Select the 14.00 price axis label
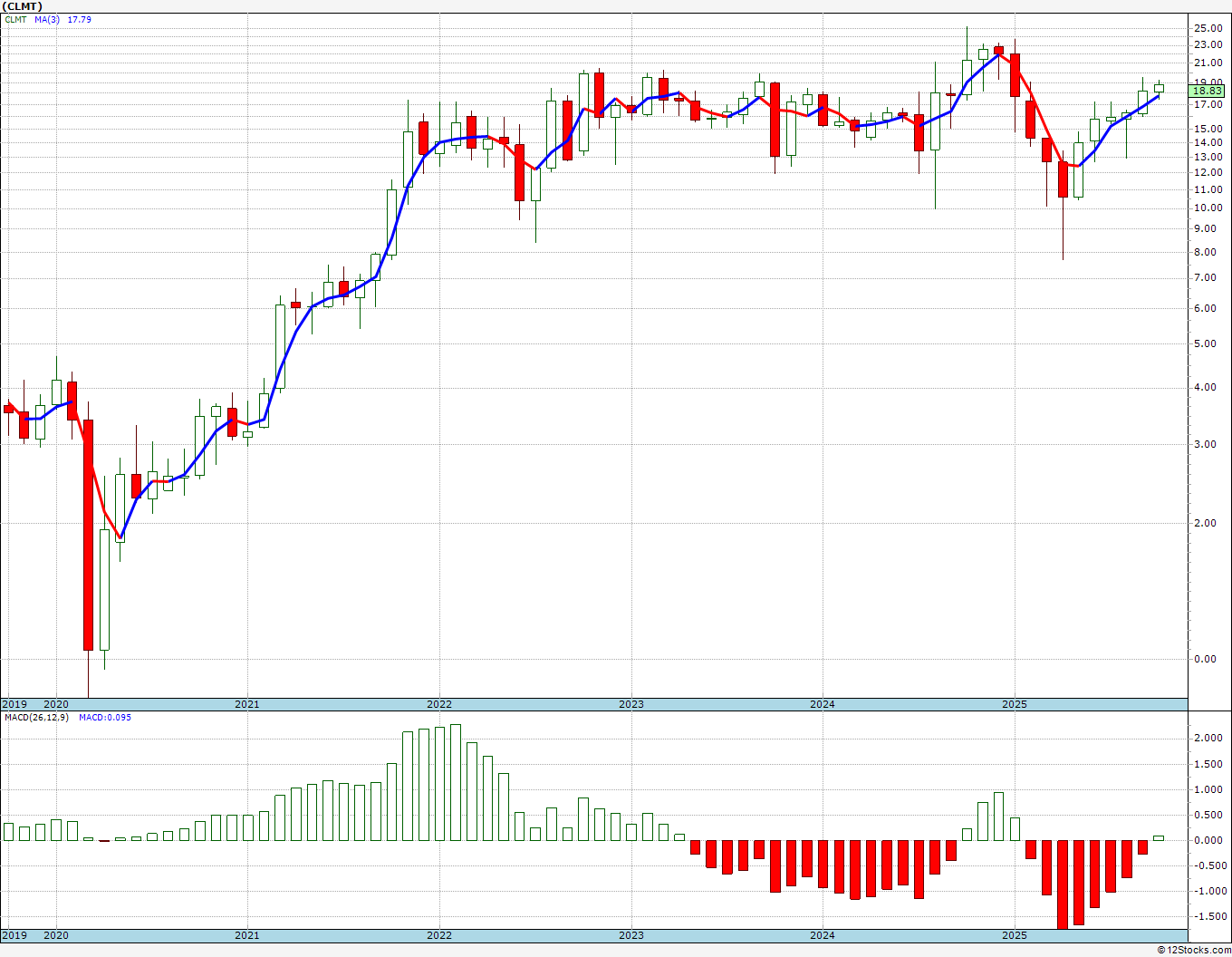This screenshot has width=1232, height=957. click(x=1208, y=142)
